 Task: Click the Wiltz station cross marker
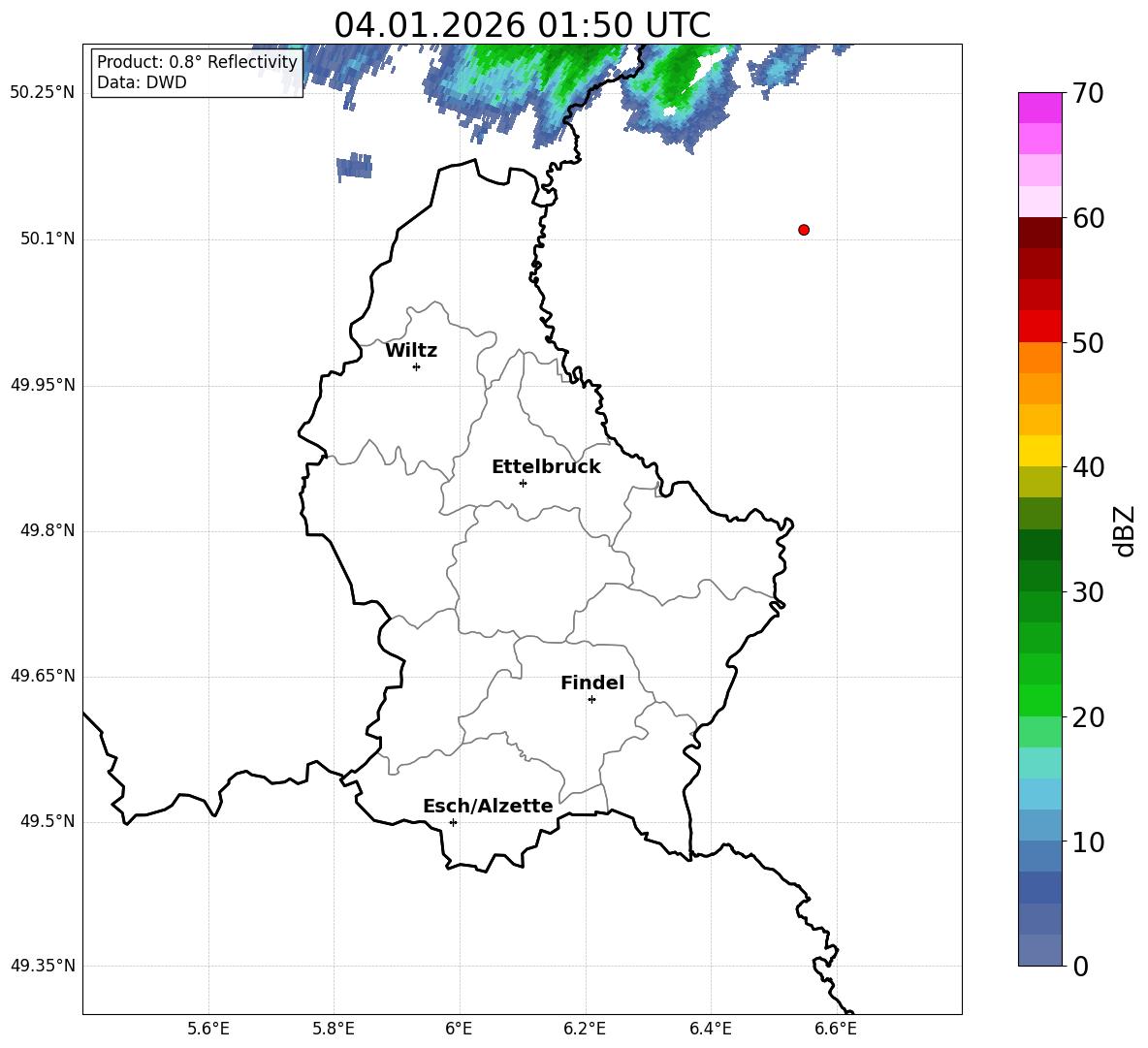[x=417, y=366]
